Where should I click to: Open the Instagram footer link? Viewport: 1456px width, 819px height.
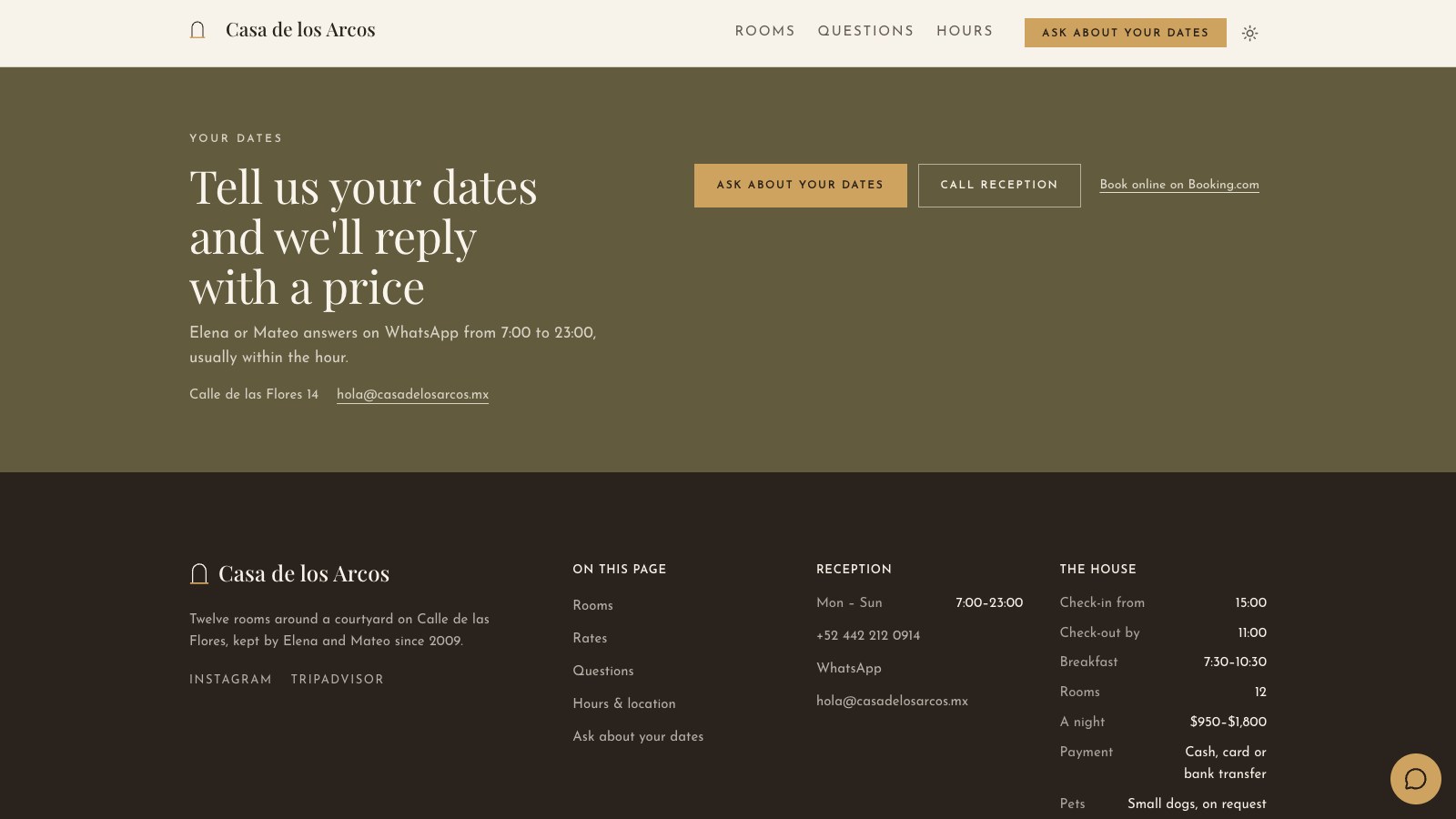click(230, 680)
